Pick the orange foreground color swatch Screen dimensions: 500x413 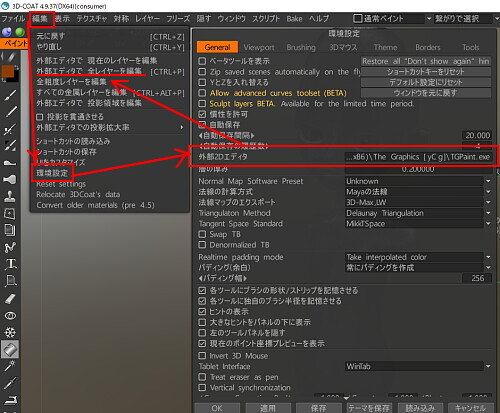pos(7,71)
